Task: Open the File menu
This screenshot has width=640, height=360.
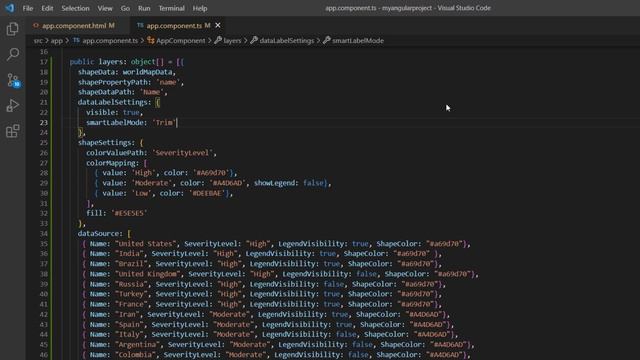Action: pyautogui.click(x=28, y=8)
